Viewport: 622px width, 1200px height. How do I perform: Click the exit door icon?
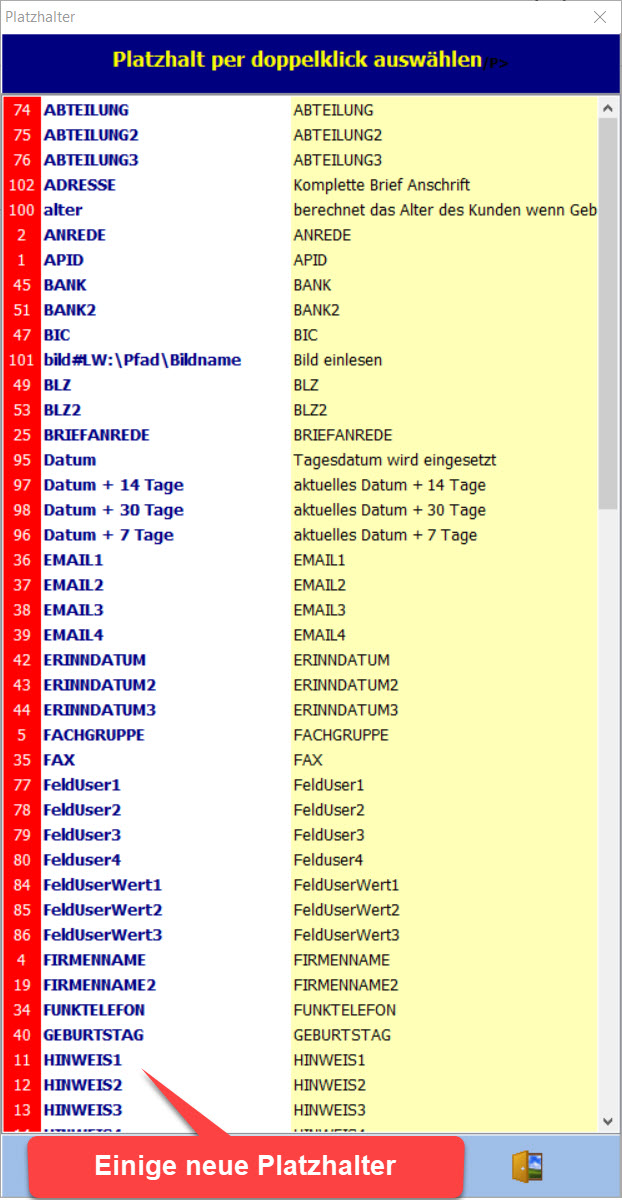click(527, 1167)
